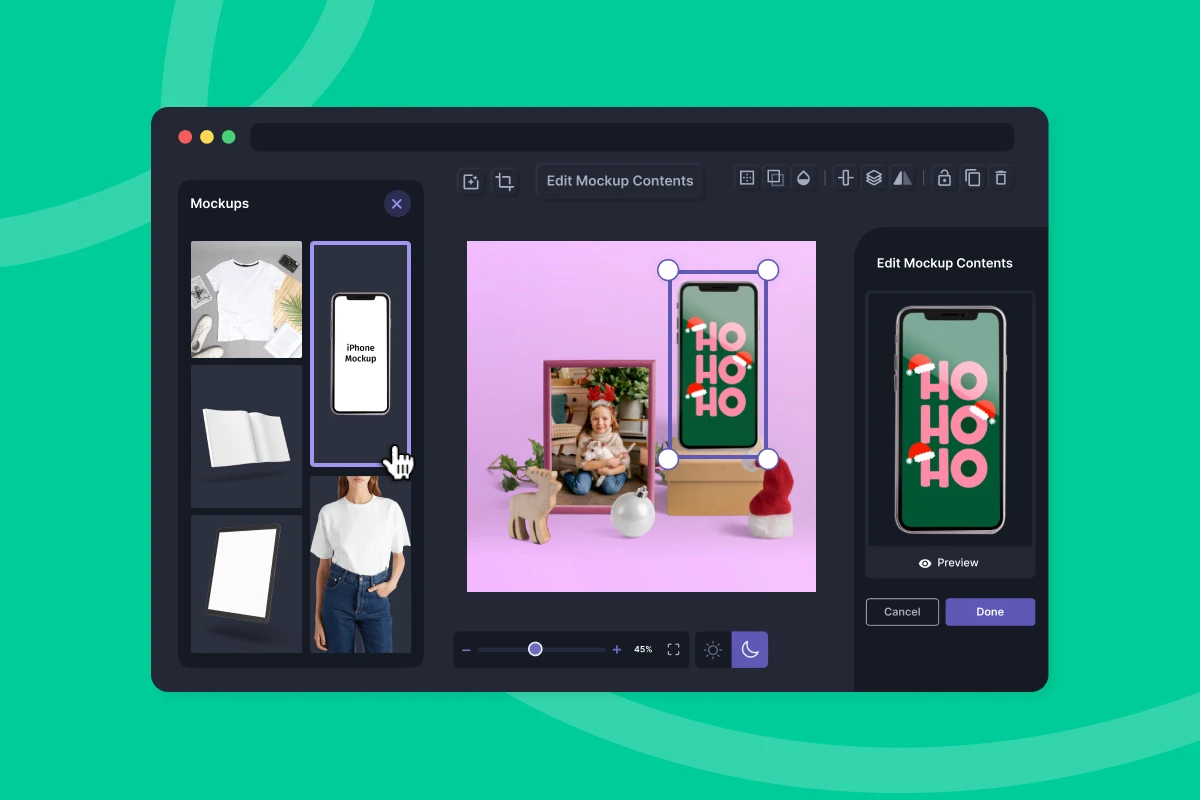Click Edit Mockup Contents toolbar button
This screenshot has height=800, width=1200.
(620, 181)
